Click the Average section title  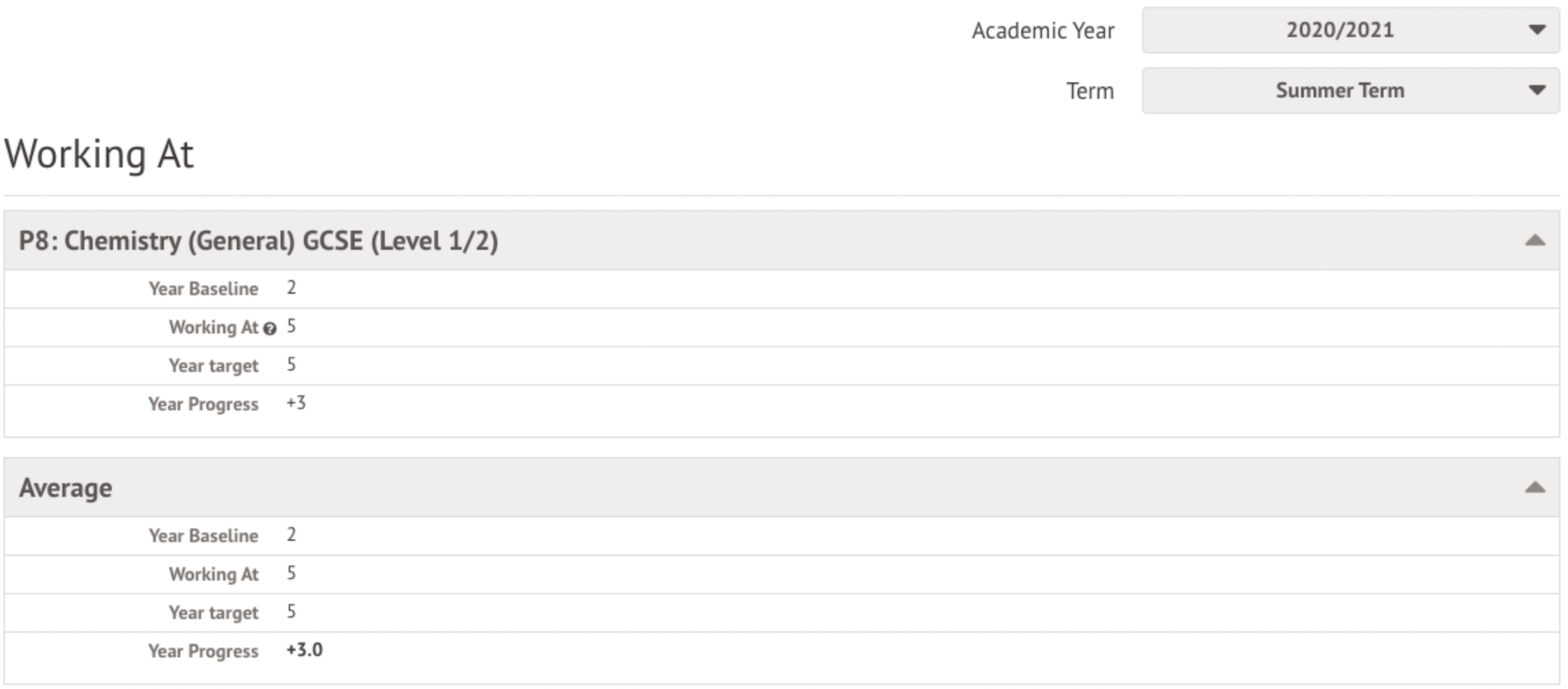click(66, 488)
